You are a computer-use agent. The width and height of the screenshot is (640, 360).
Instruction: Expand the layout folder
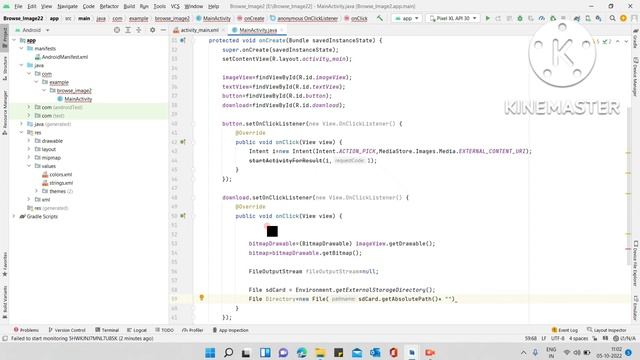click(x=29, y=149)
